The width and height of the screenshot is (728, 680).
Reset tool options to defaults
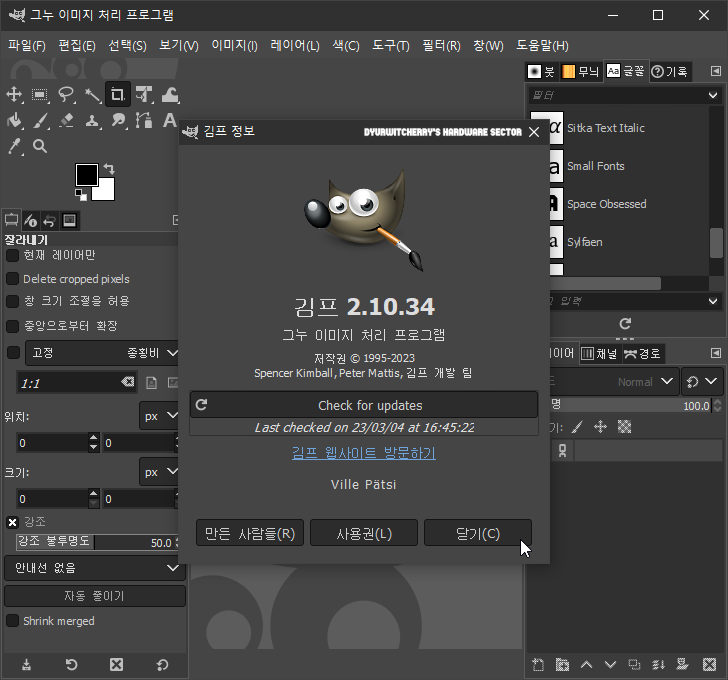click(x=162, y=665)
